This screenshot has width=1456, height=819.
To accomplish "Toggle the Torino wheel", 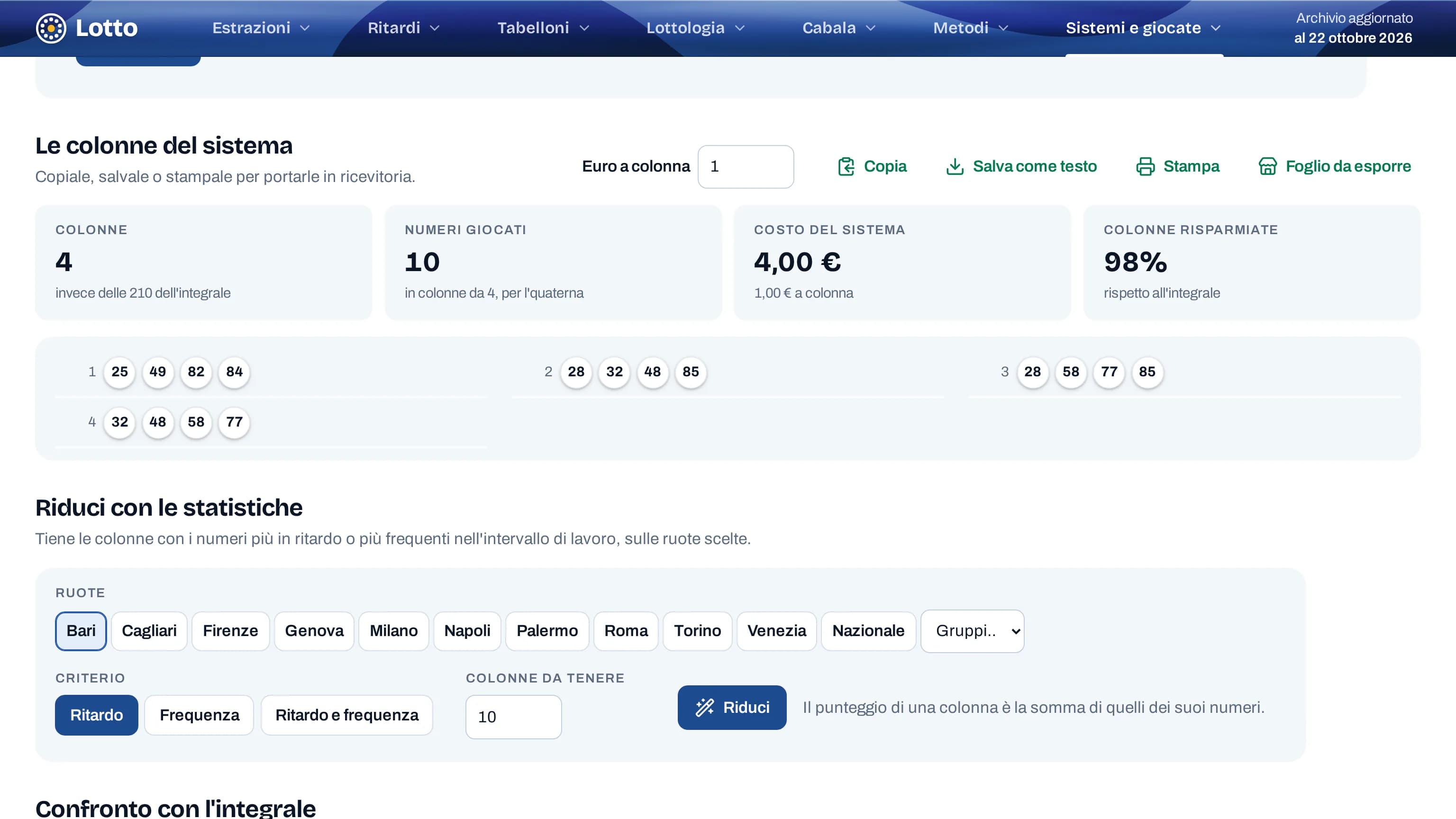I will click(x=698, y=631).
